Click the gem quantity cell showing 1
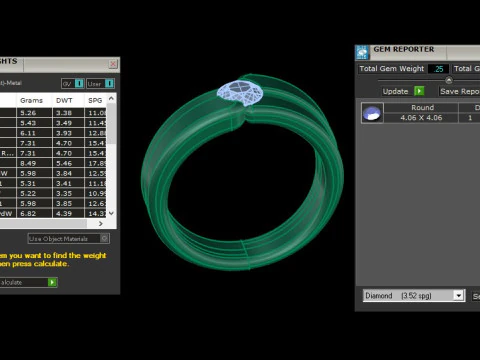 tap(470, 118)
